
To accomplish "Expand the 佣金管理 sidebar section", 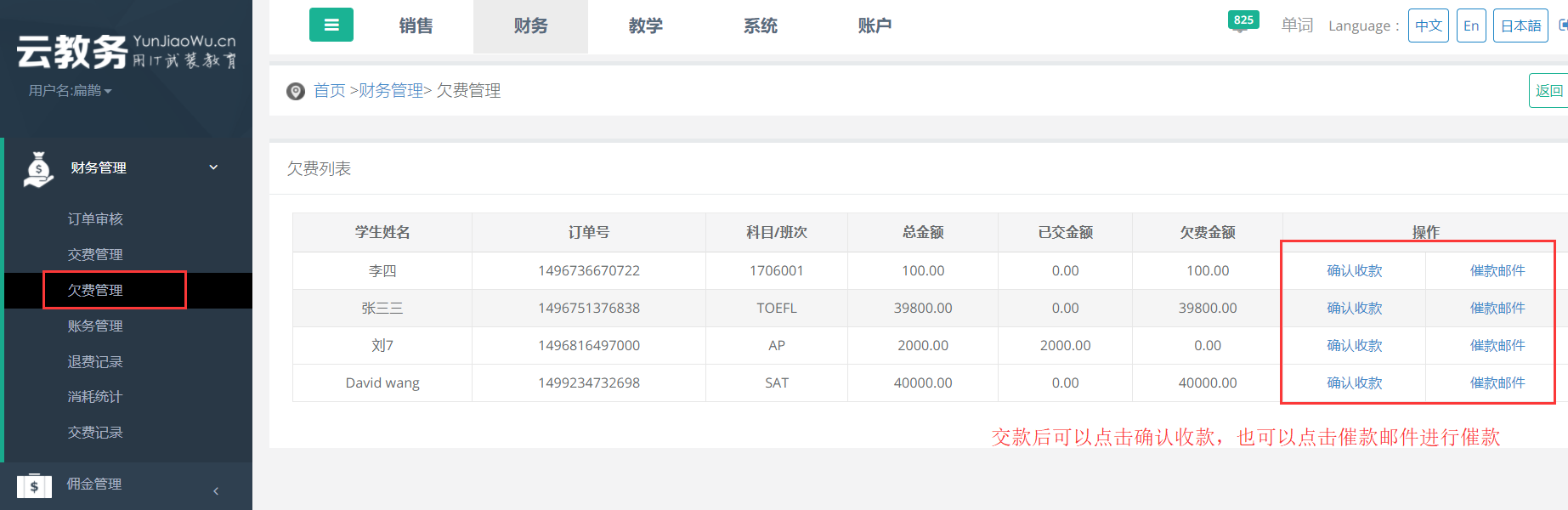I will tap(216, 490).
